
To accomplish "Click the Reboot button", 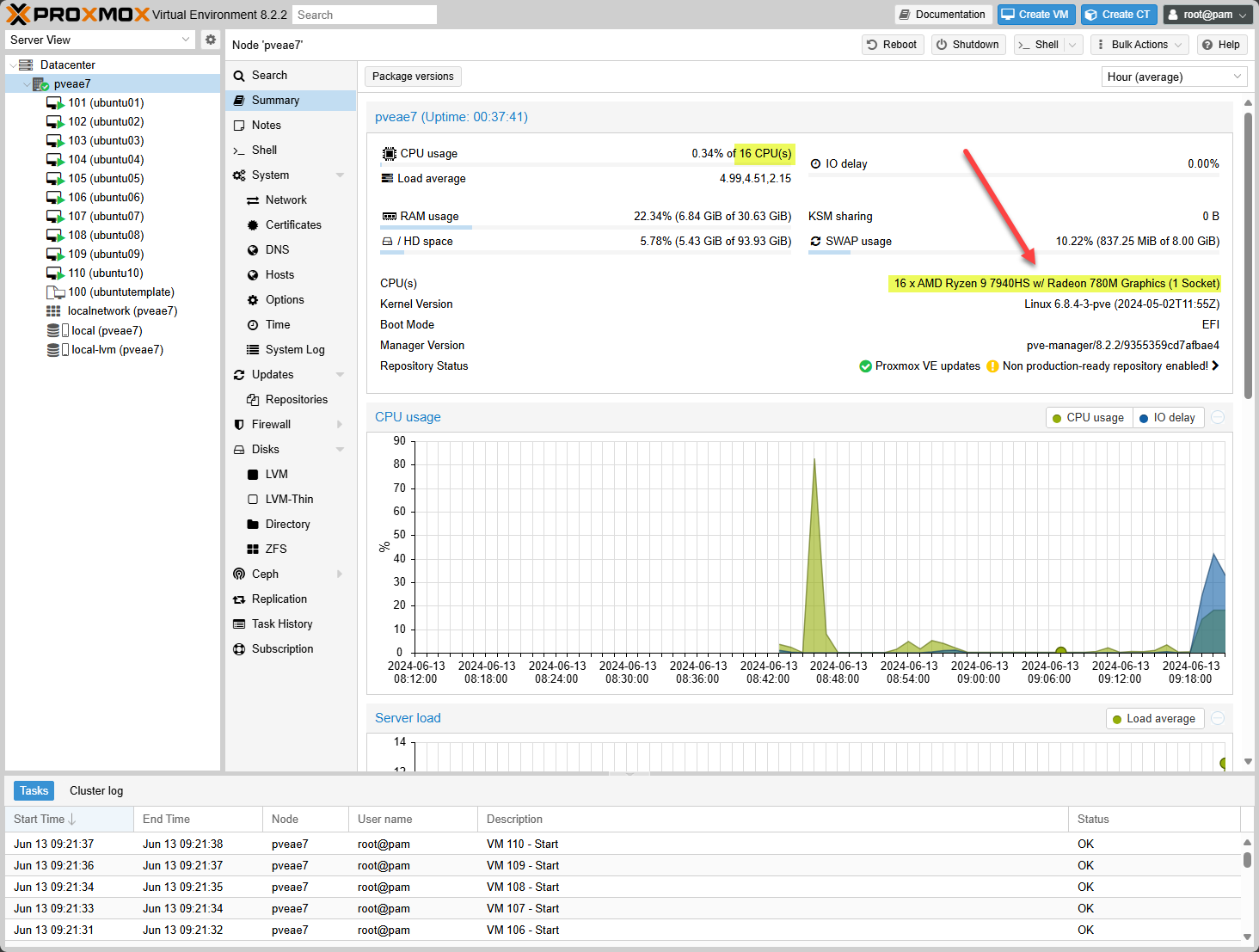I will [x=893, y=45].
